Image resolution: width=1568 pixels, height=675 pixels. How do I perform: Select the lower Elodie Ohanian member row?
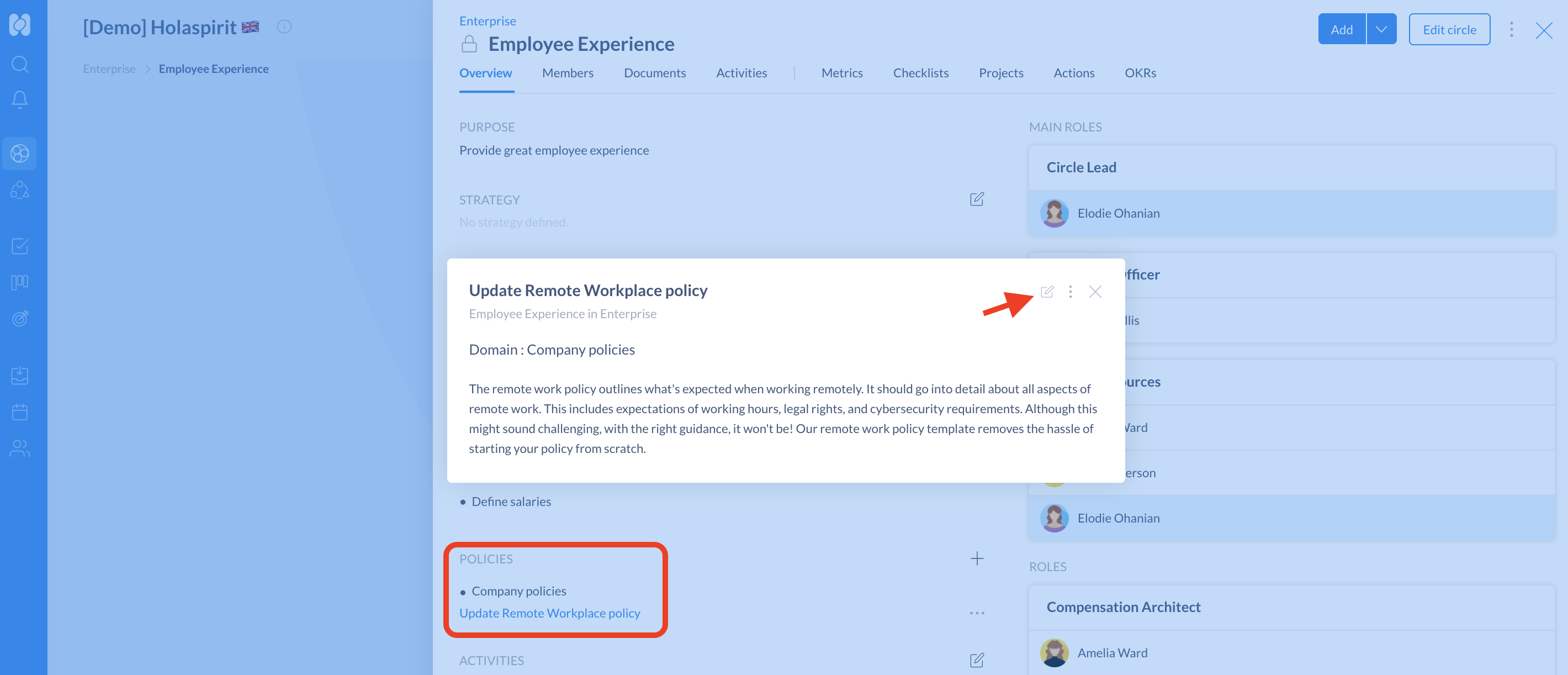point(1291,518)
